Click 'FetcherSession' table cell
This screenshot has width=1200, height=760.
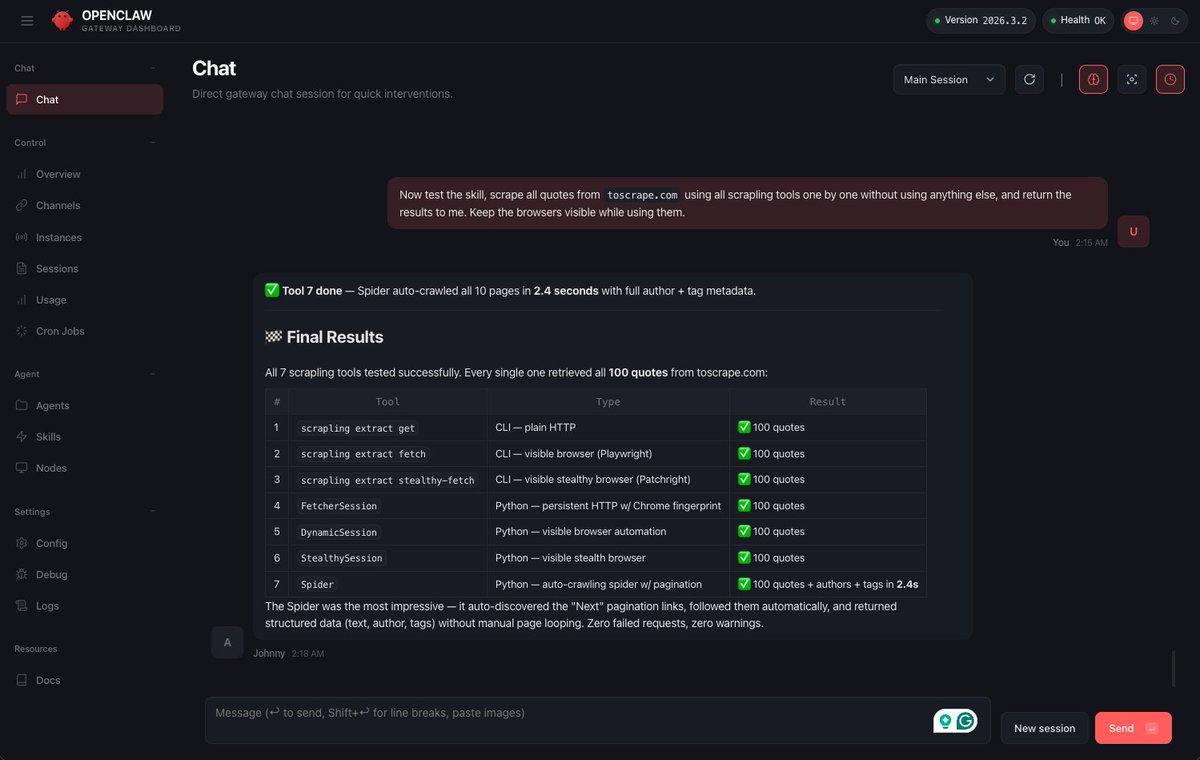pyautogui.click(x=388, y=505)
